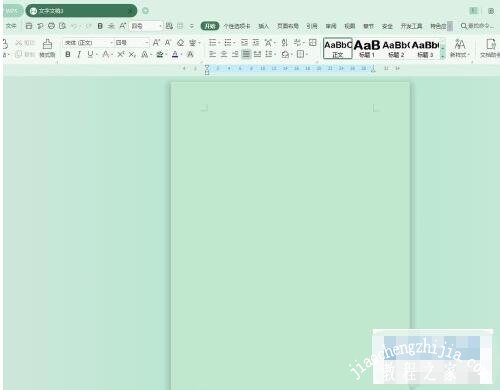This screenshot has width=500, height=390.
Task: Select the Format Painter tool
Action: point(47,48)
